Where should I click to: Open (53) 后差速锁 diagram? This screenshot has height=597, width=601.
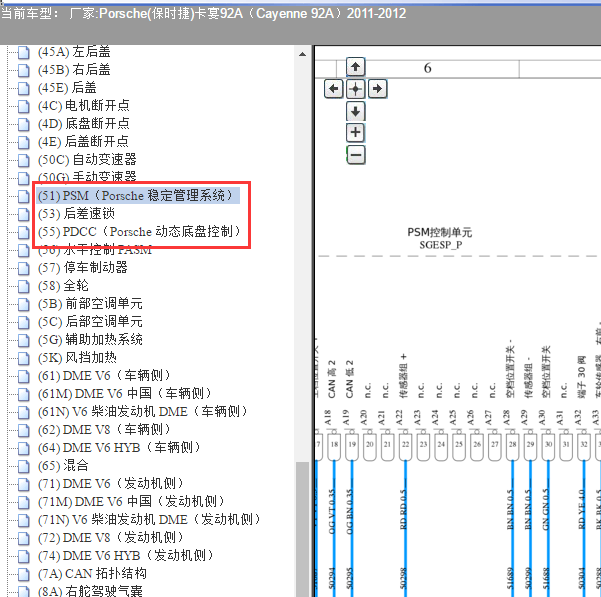pyautogui.click(x=76, y=214)
